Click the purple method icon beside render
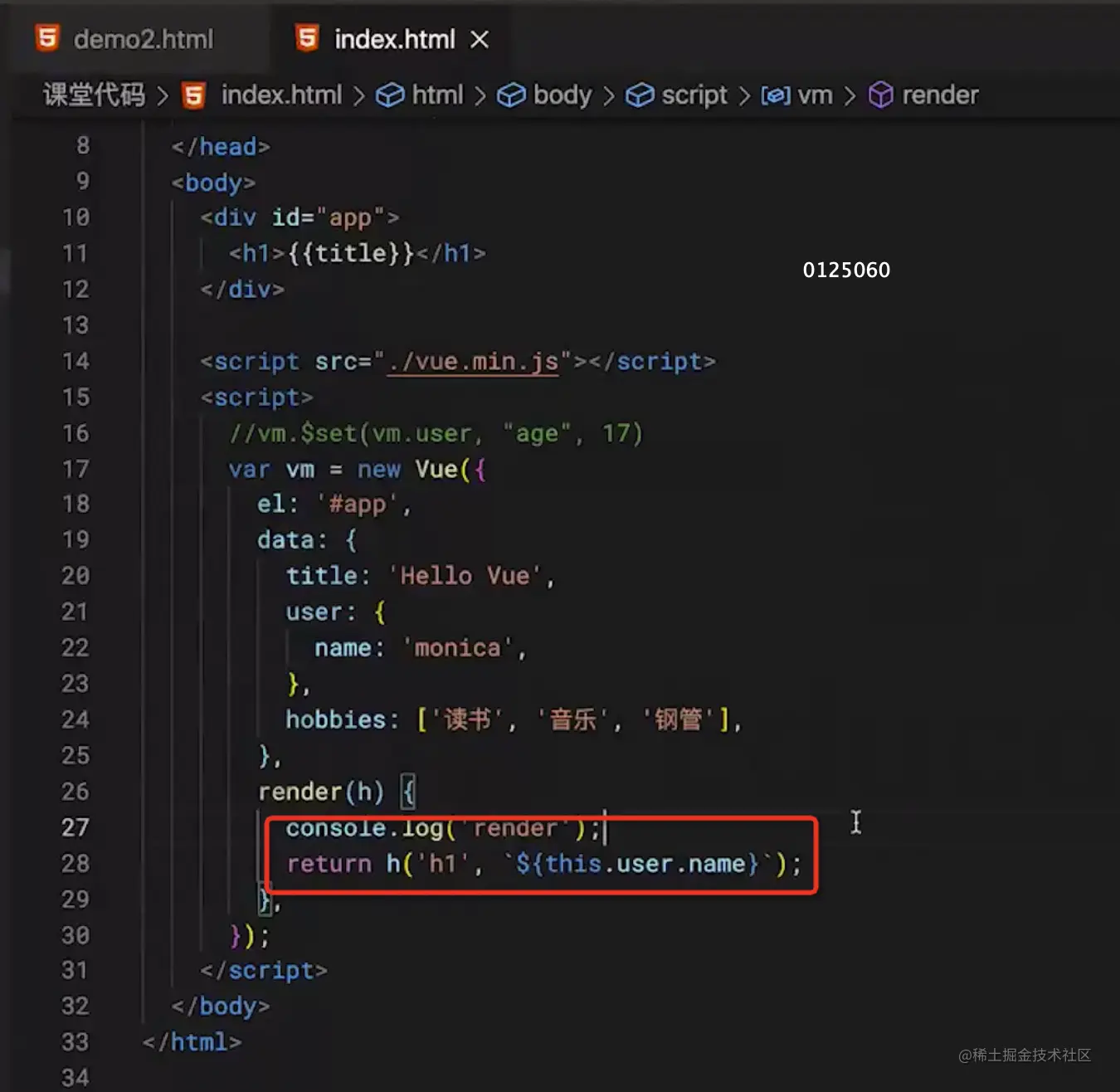 tap(880, 96)
